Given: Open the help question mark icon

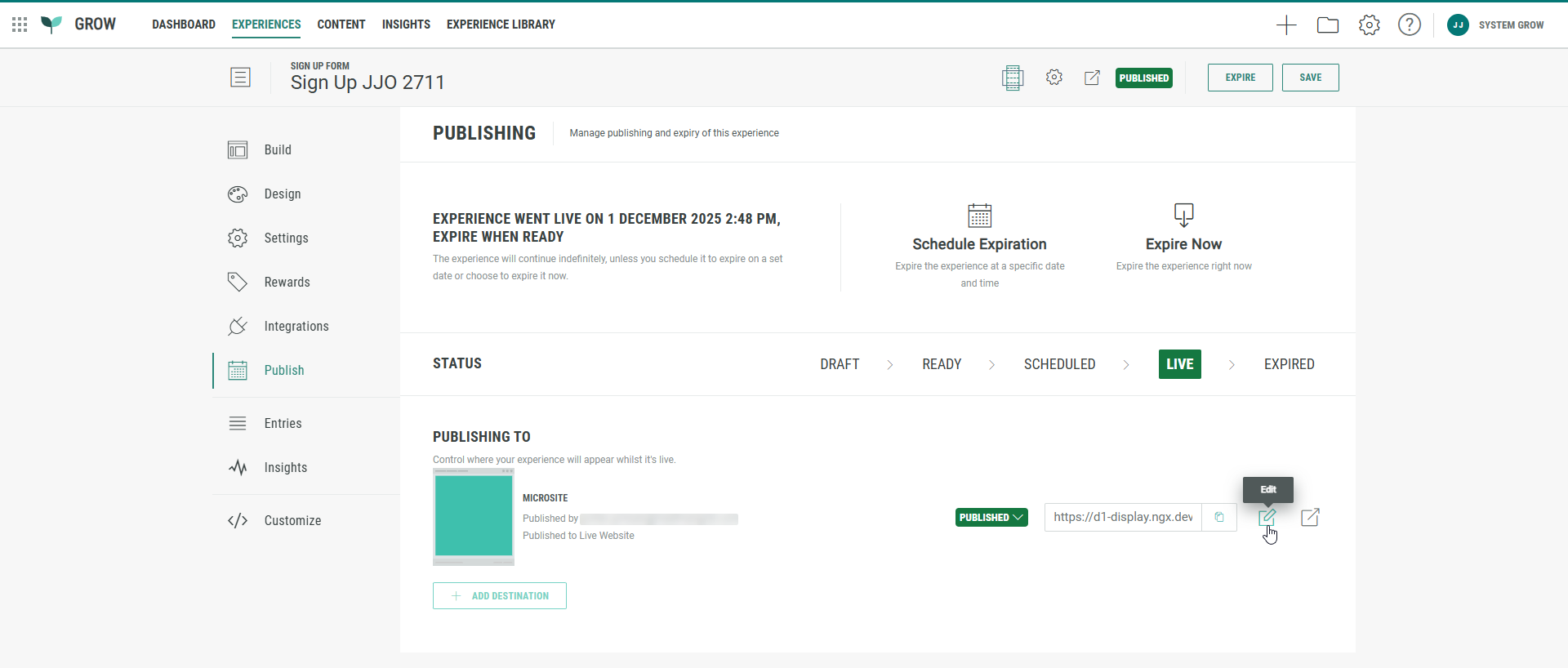Looking at the screenshot, I should tap(1410, 25).
